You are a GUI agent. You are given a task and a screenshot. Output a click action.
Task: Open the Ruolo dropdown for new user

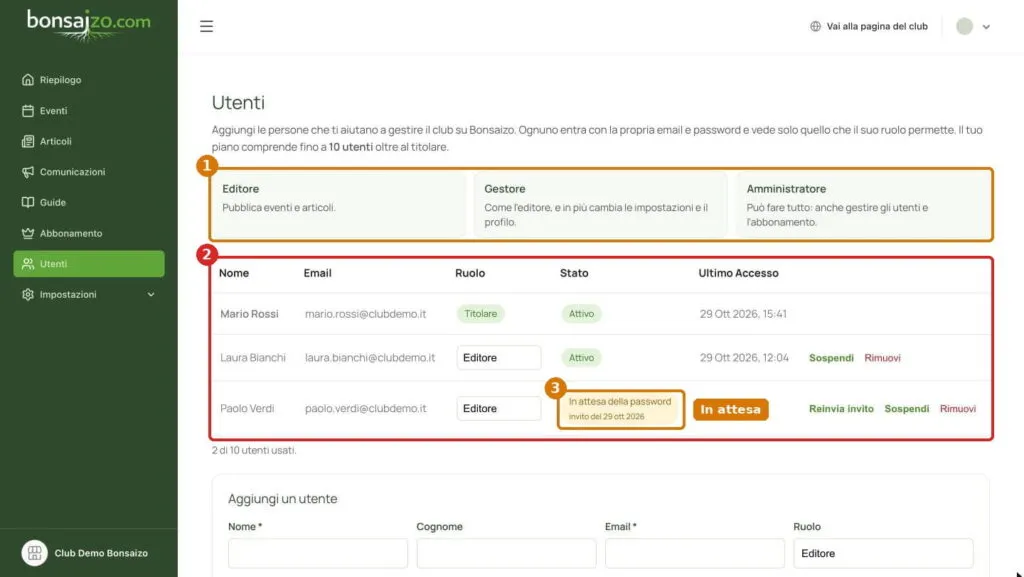tap(883, 554)
